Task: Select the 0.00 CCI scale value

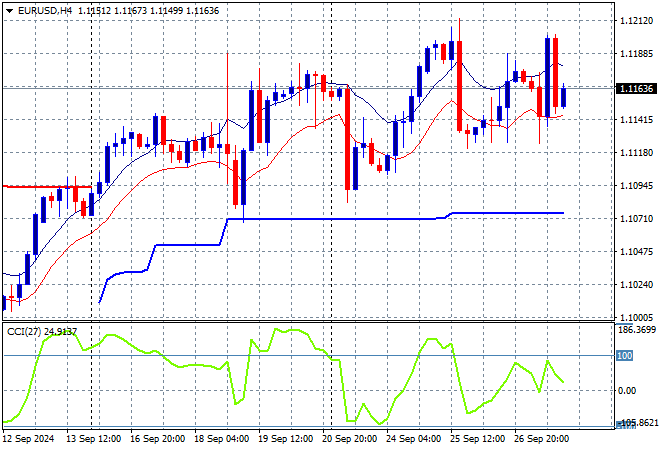Action: [x=627, y=391]
